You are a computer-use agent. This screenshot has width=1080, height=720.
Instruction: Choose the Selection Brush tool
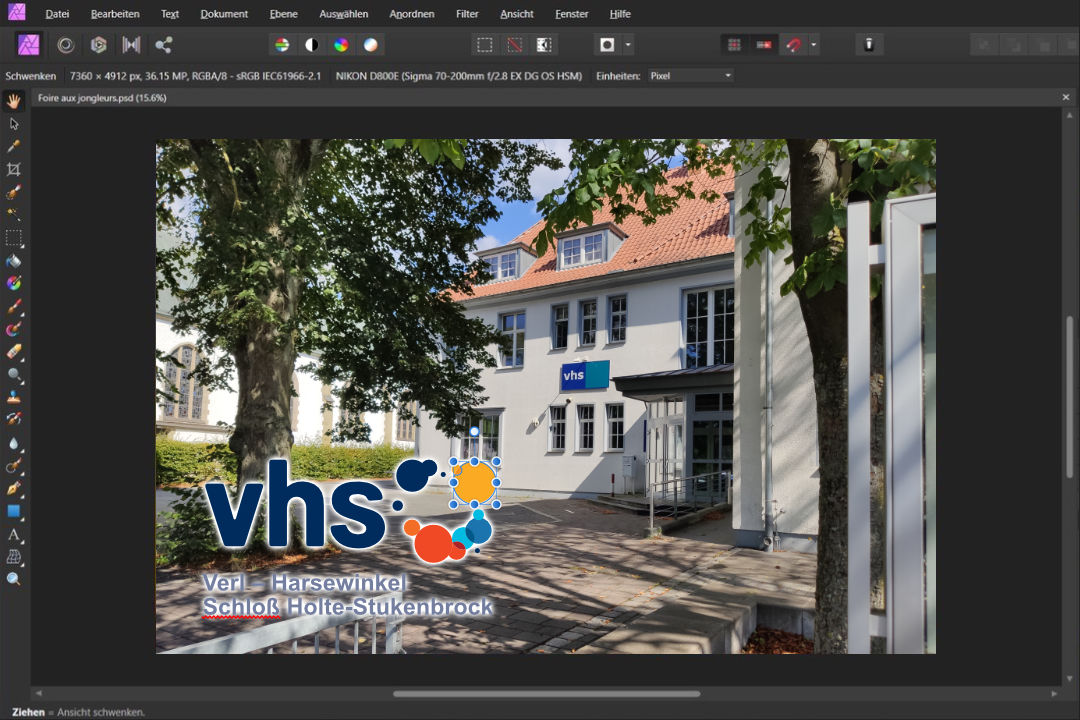click(14, 192)
